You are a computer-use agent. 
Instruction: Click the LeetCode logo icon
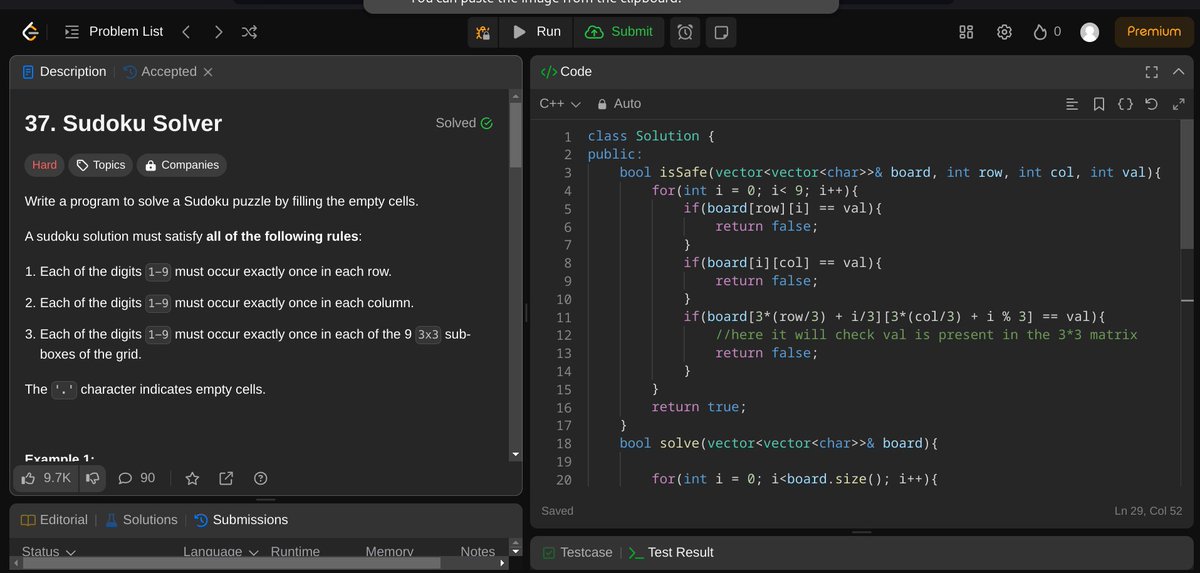31,32
